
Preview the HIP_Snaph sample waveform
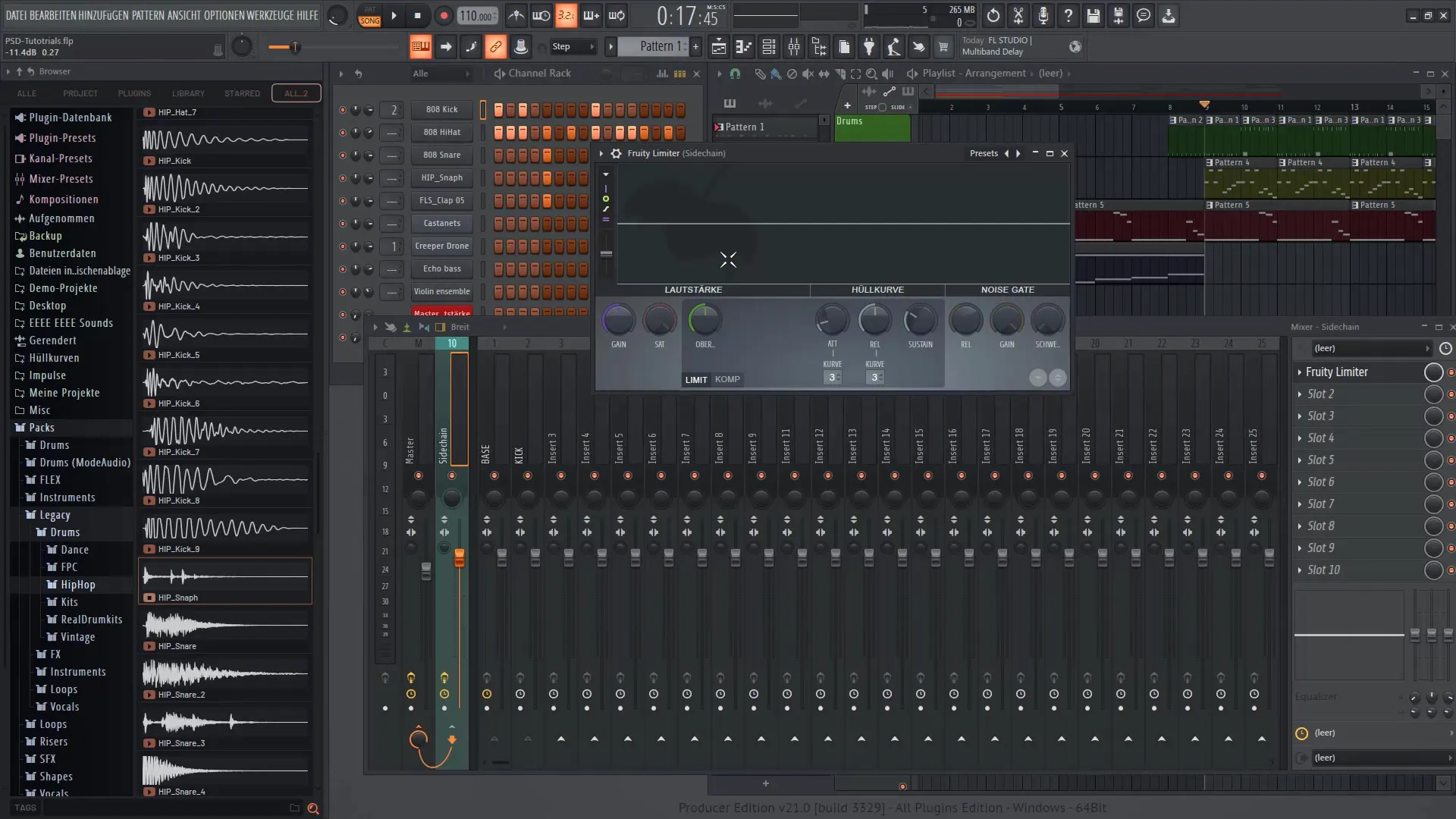pyautogui.click(x=225, y=577)
